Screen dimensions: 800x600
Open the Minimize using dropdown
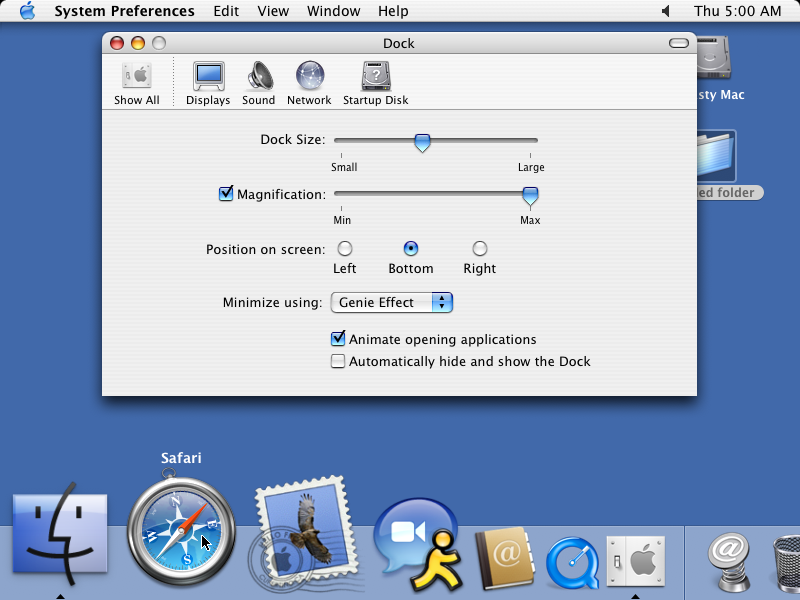point(391,302)
